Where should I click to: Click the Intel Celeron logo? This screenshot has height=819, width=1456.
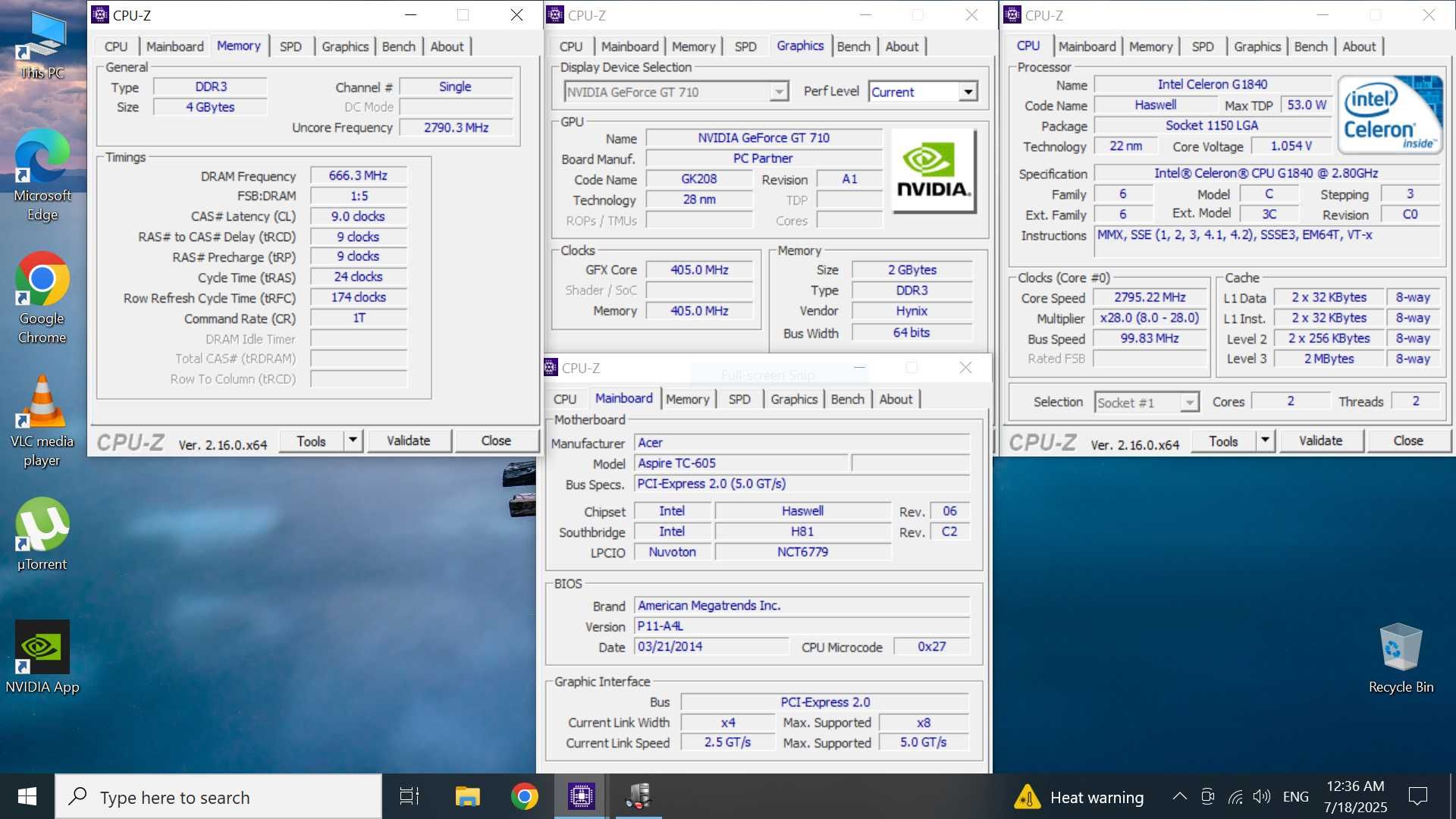coord(1390,114)
